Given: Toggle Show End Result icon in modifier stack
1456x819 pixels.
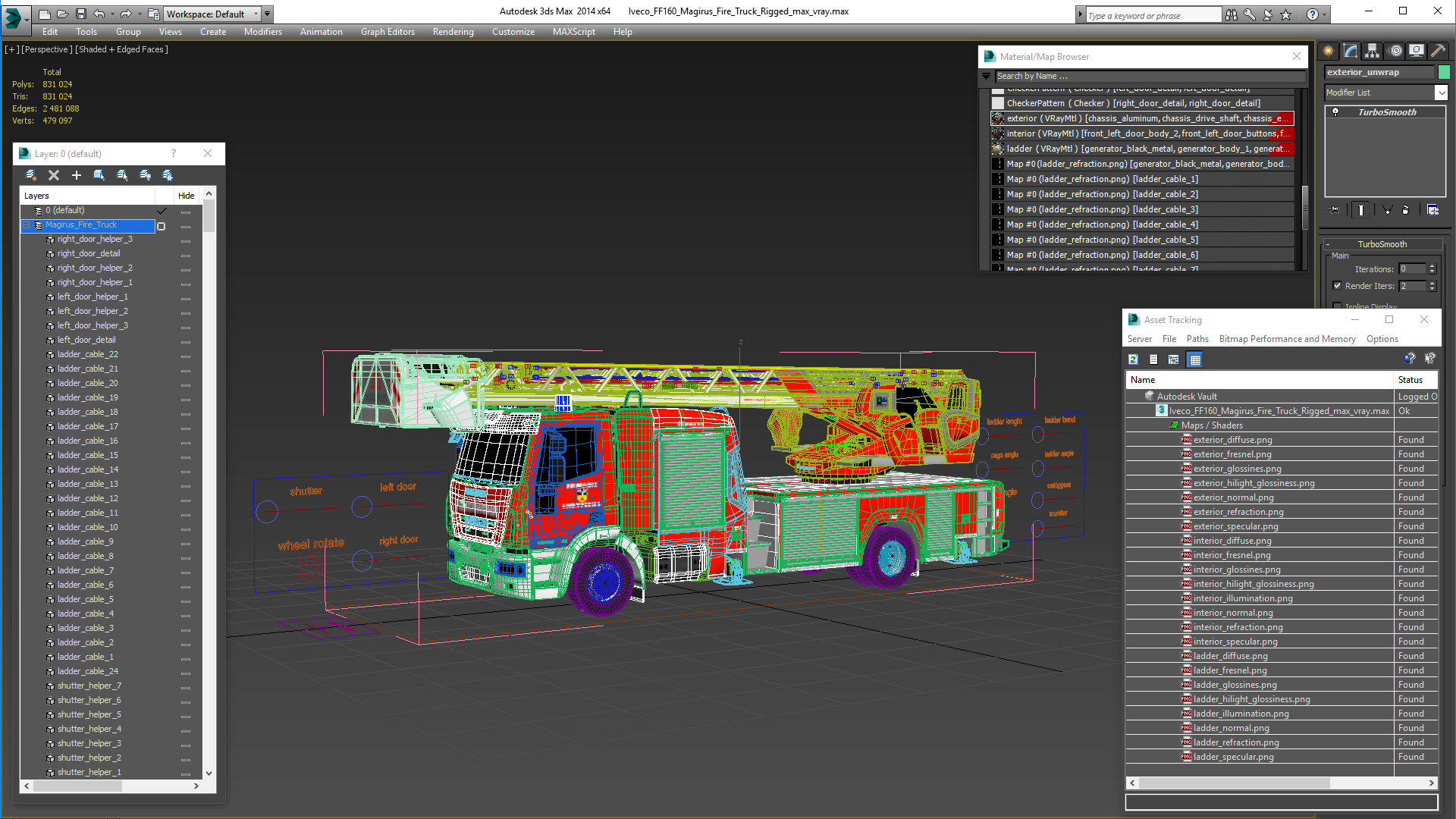Looking at the screenshot, I should coord(1361,210).
